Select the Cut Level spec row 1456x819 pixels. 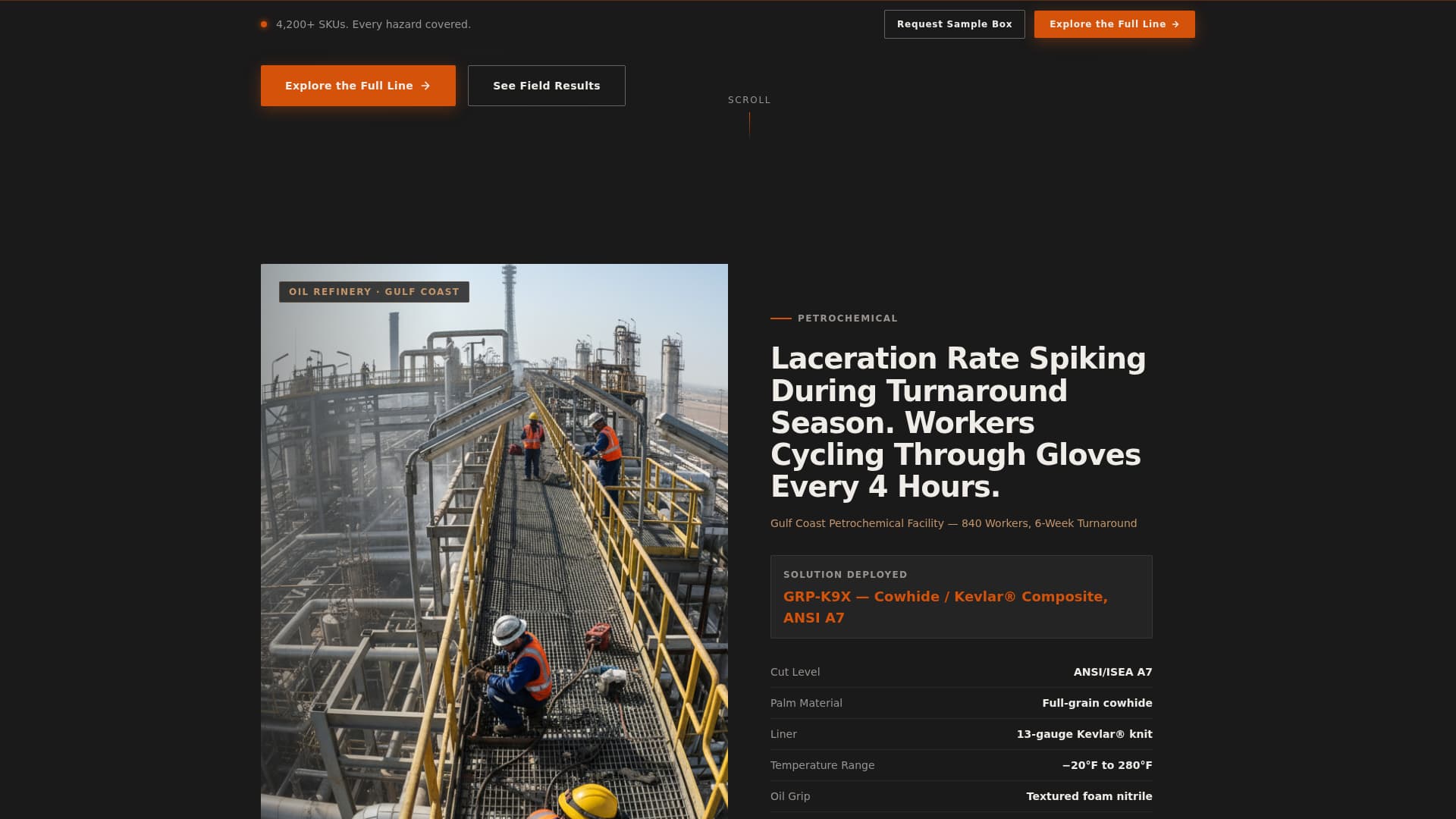click(x=961, y=672)
